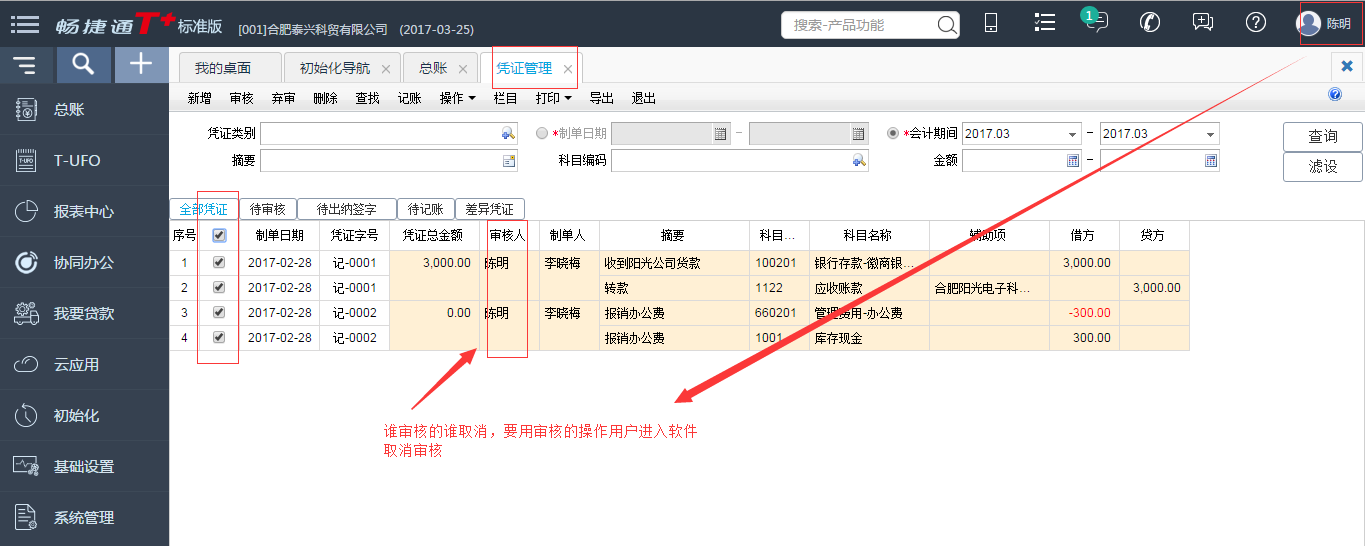
Task: Select the 制单日期 radio button
Action: click(x=542, y=134)
